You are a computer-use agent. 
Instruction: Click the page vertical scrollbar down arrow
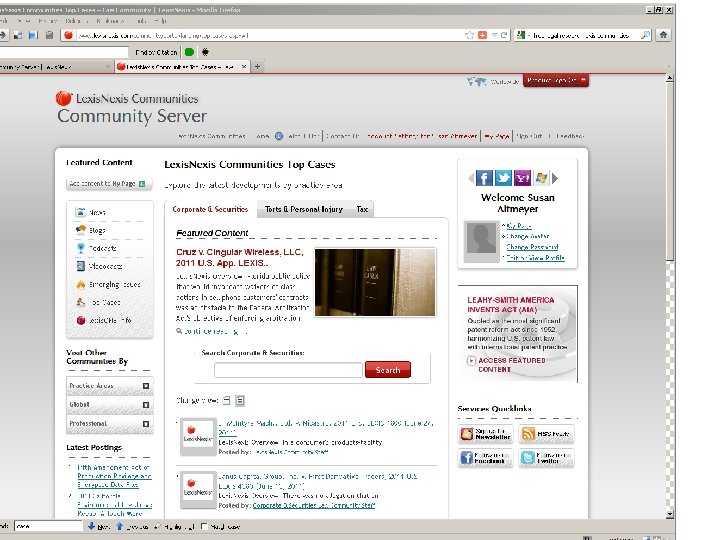pos(670,514)
